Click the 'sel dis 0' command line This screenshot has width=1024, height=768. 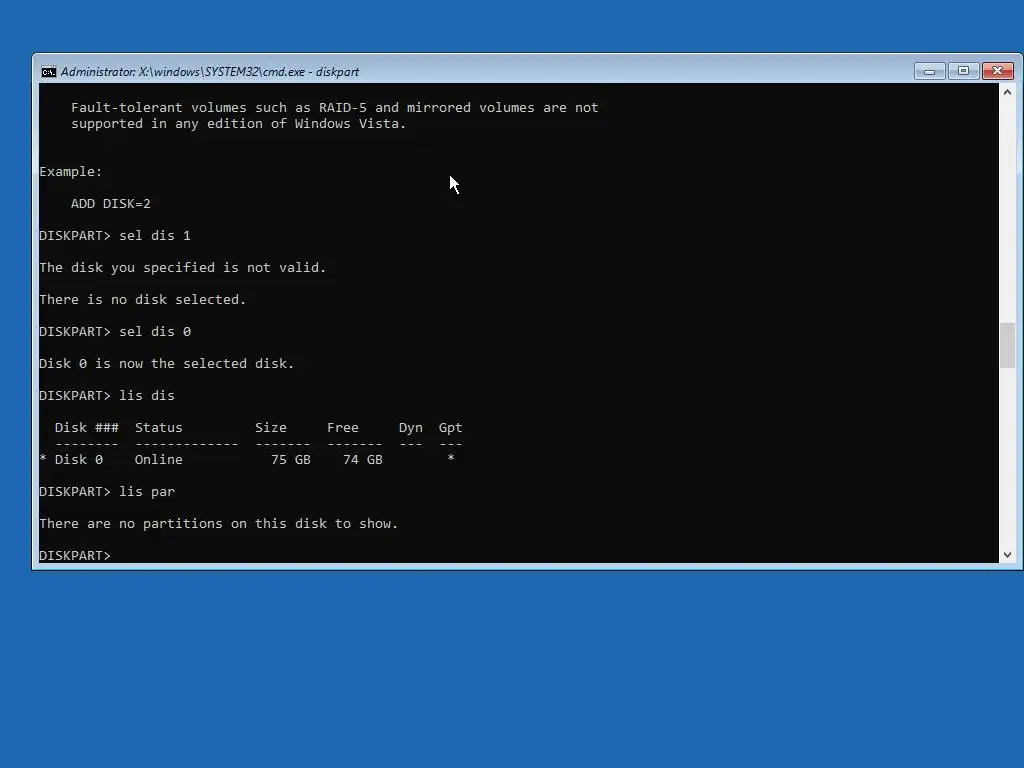point(115,332)
